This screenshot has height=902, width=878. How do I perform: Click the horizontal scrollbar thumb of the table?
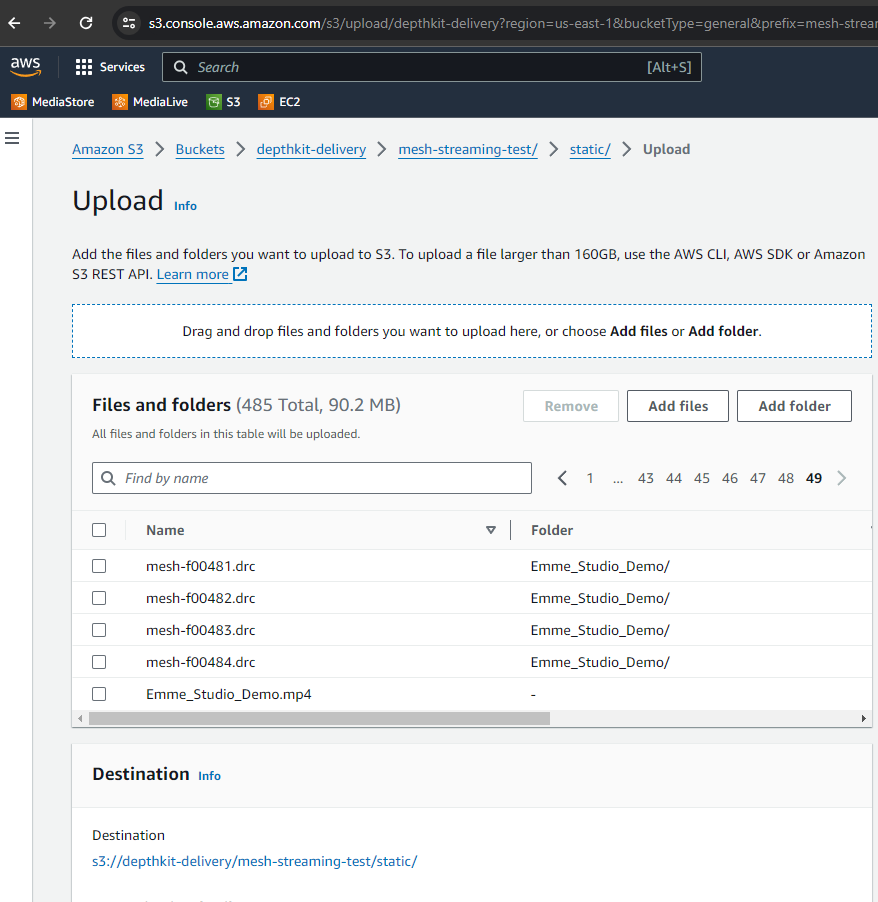pos(319,718)
